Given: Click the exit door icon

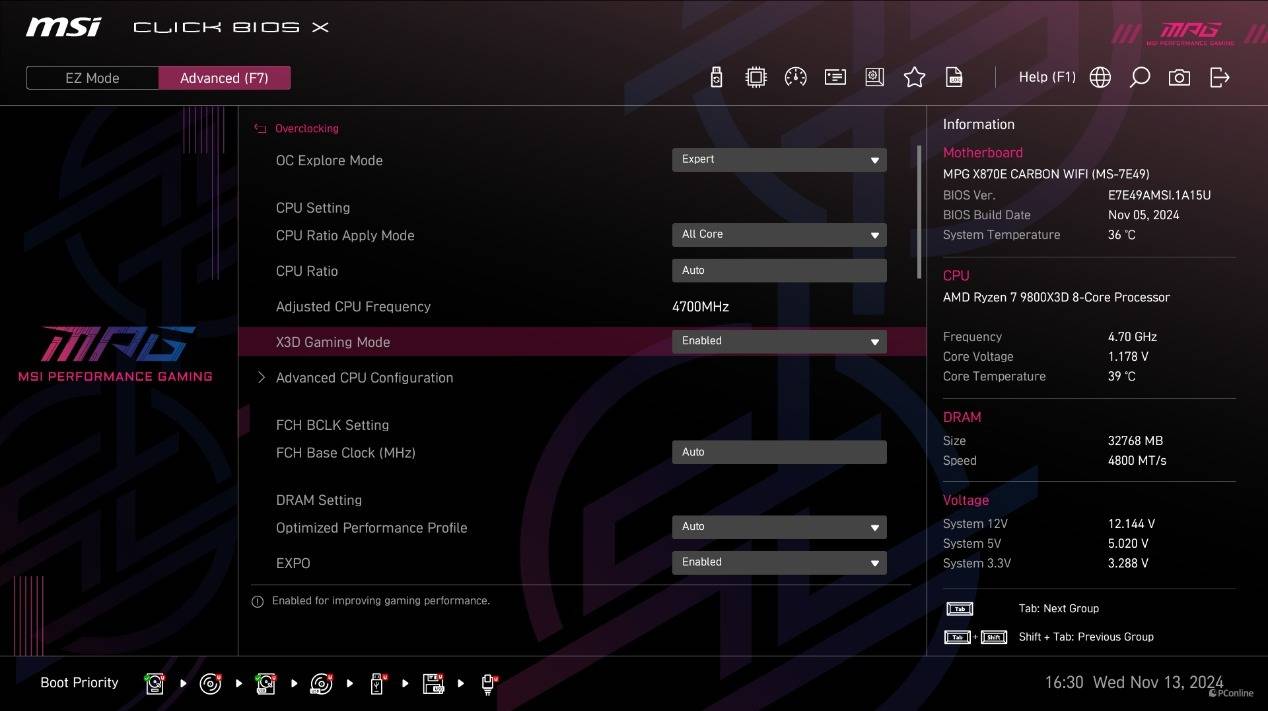Looking at the screenshot, I should [1219, 78].
